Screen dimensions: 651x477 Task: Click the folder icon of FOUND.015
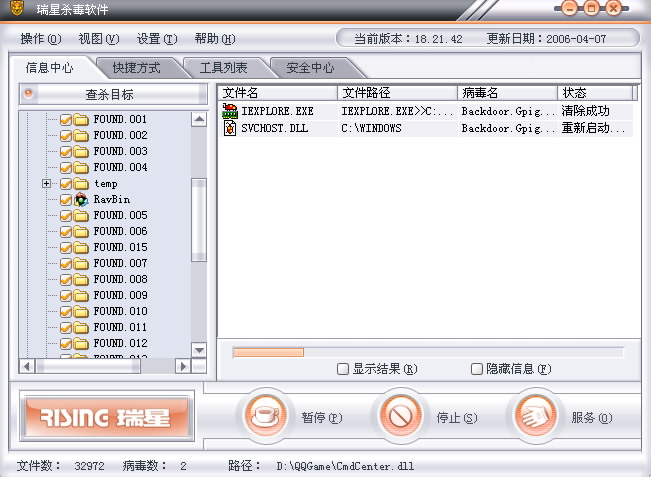point(81,248)
